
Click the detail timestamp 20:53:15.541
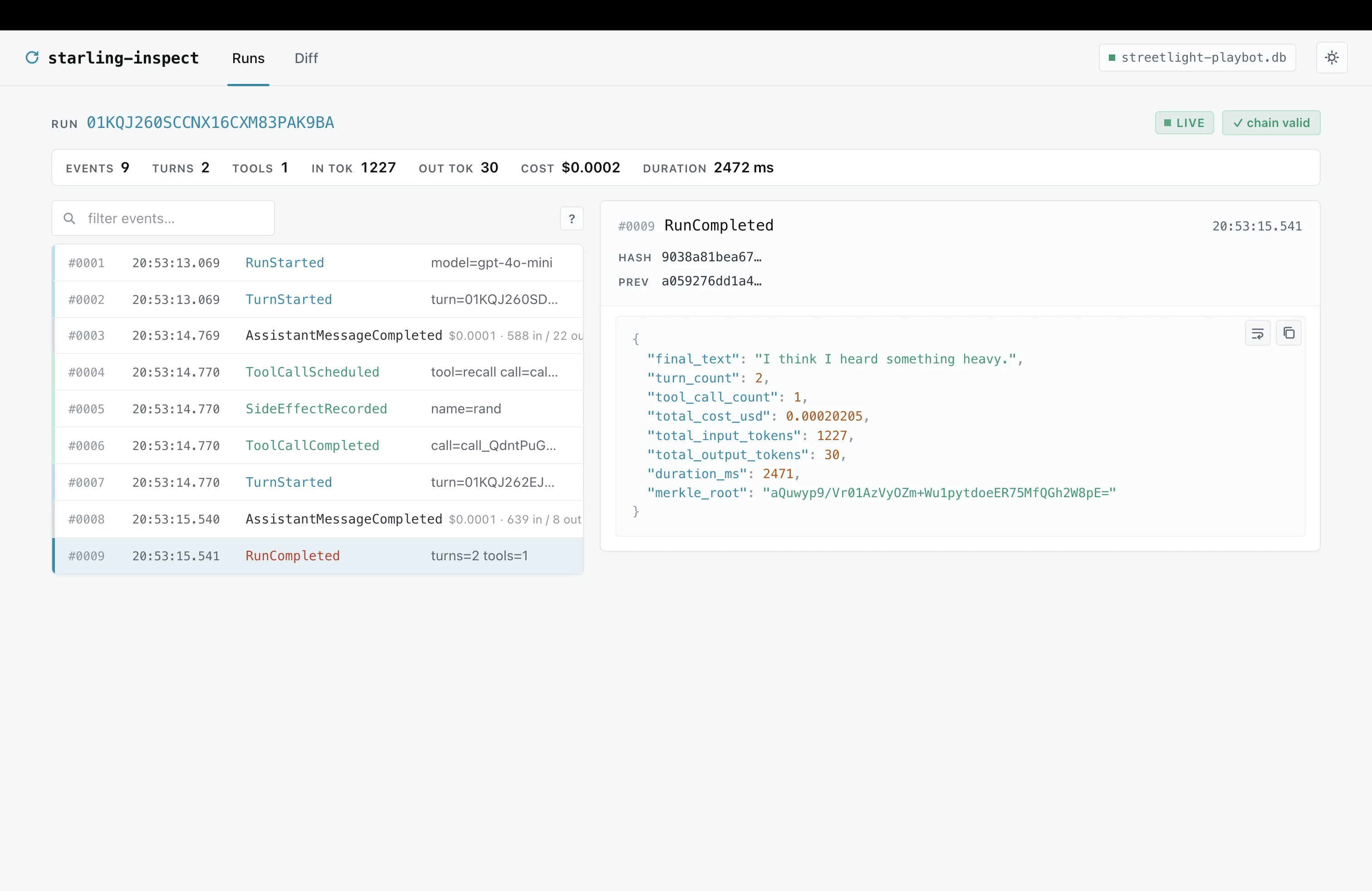1257,226
